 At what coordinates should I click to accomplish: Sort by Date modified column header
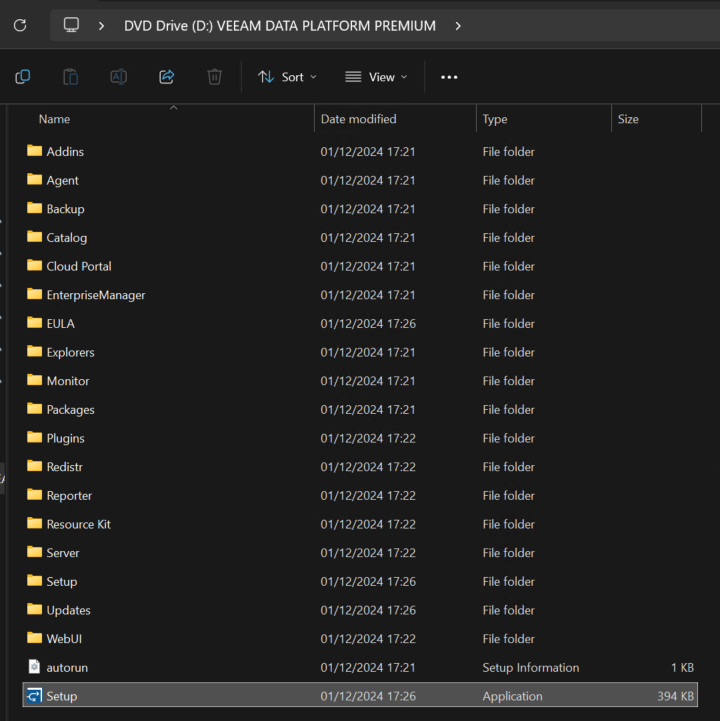tap(358, 119)
